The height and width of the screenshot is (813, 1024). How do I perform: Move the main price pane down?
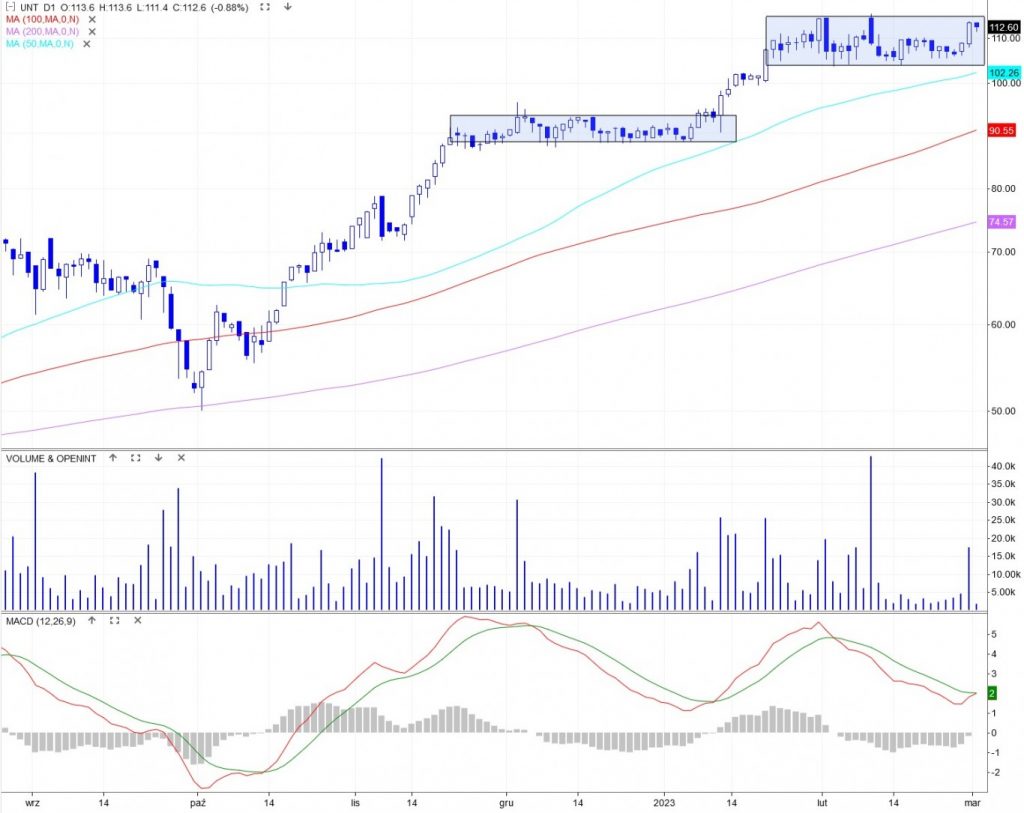click(x=288, y=7)
